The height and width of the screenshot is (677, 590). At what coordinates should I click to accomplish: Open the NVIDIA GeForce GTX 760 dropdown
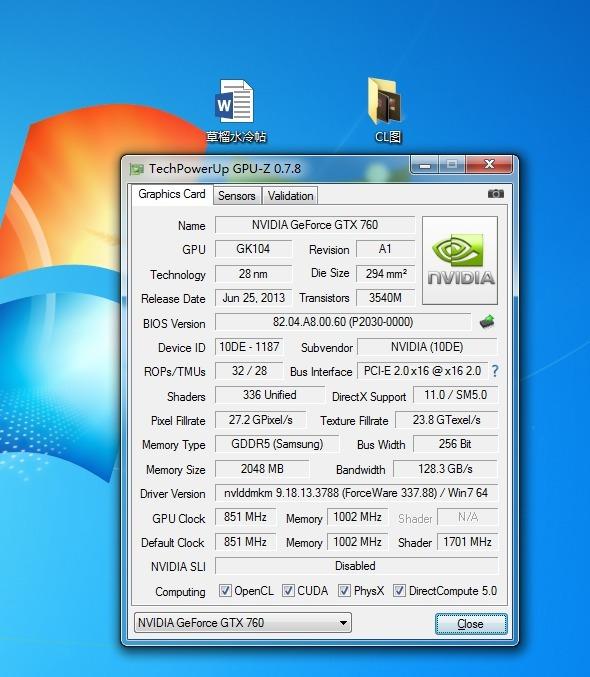coord(243,623)
